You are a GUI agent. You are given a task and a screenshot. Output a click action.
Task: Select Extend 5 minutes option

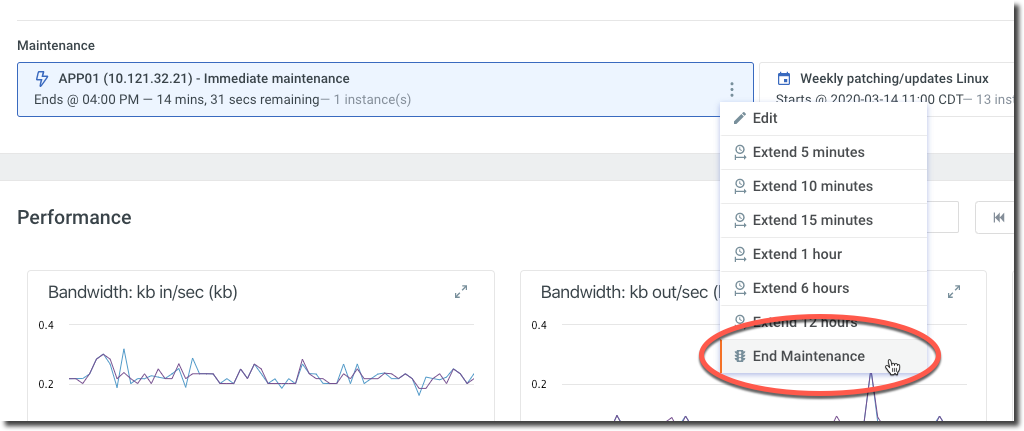(x=808, y=152)
